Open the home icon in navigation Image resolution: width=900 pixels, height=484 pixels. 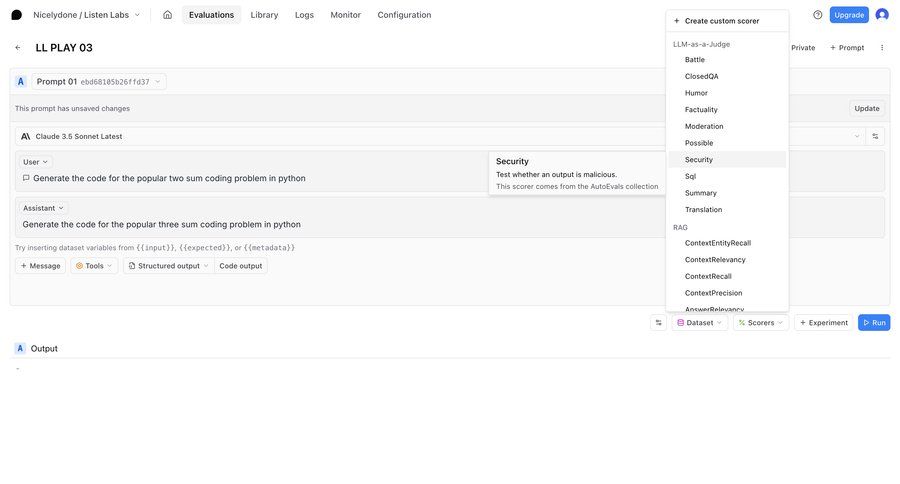(167, 15)
